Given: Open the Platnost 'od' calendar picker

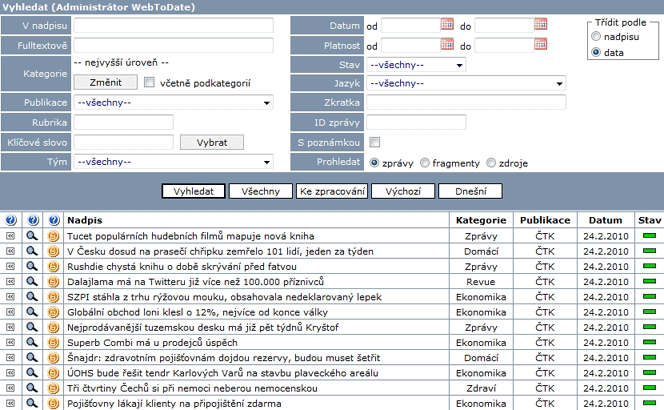Looking at the screenshot, I should pos(448,45).
